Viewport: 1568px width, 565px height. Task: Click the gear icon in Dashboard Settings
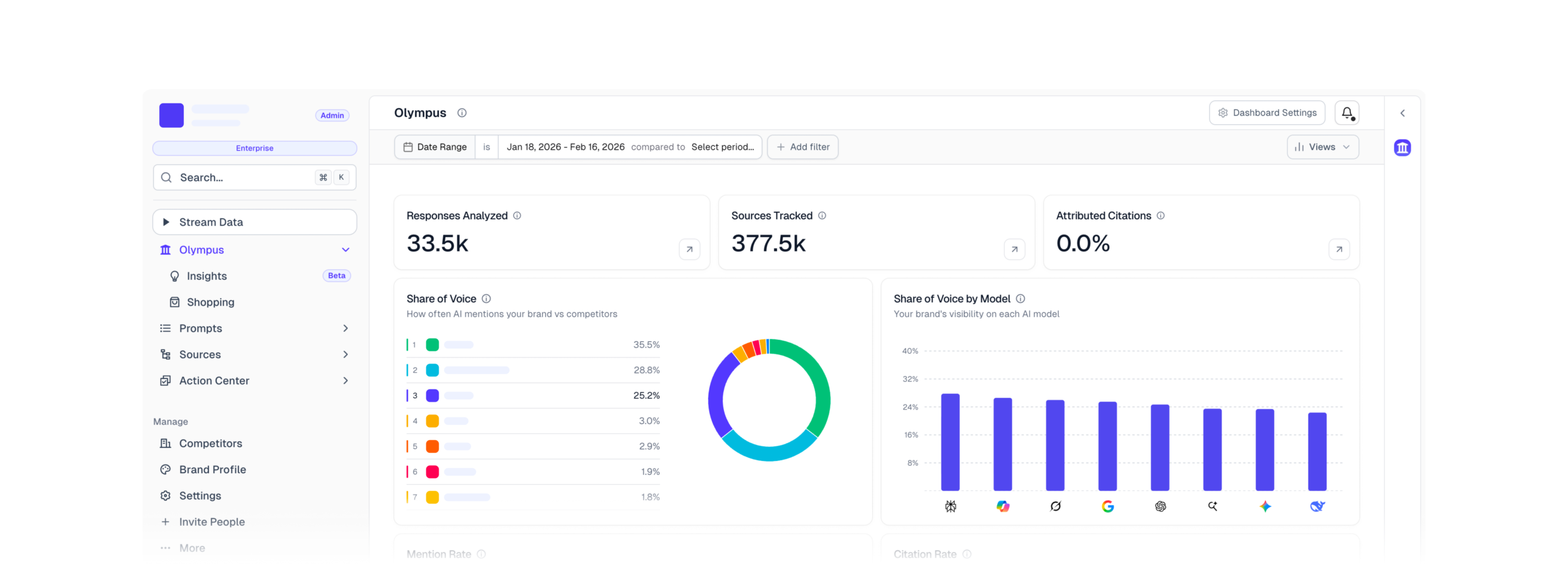coord(1223,113)
